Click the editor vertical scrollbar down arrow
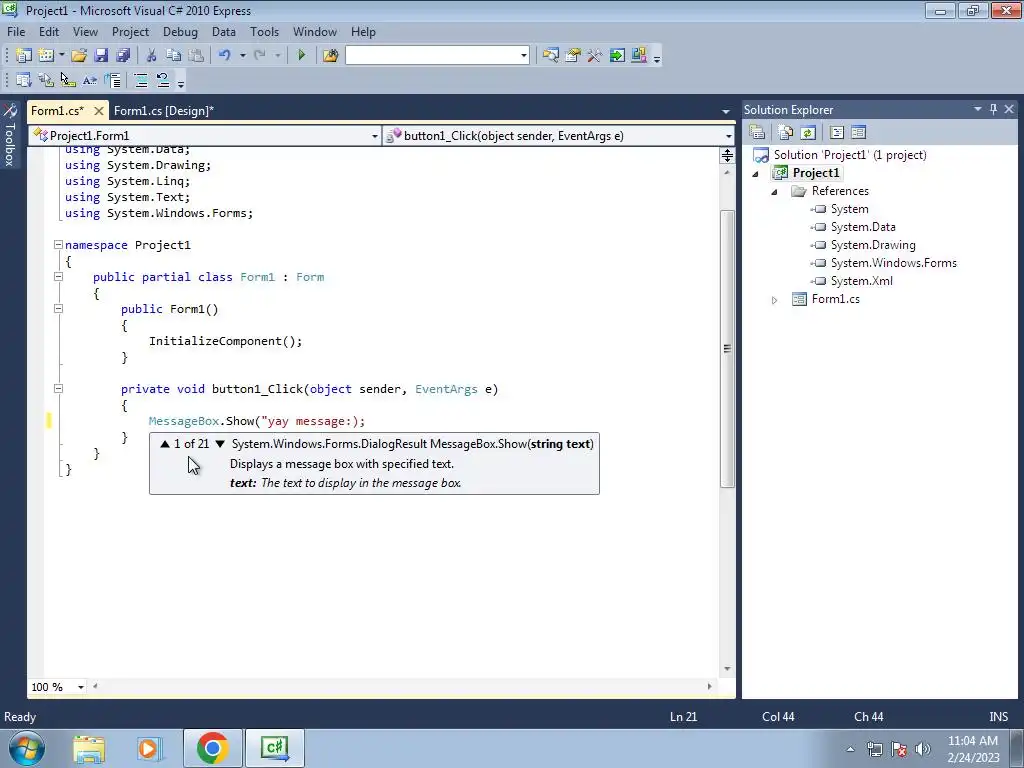Viewport: 1024px width, 768px height. [x=727, y=669]
